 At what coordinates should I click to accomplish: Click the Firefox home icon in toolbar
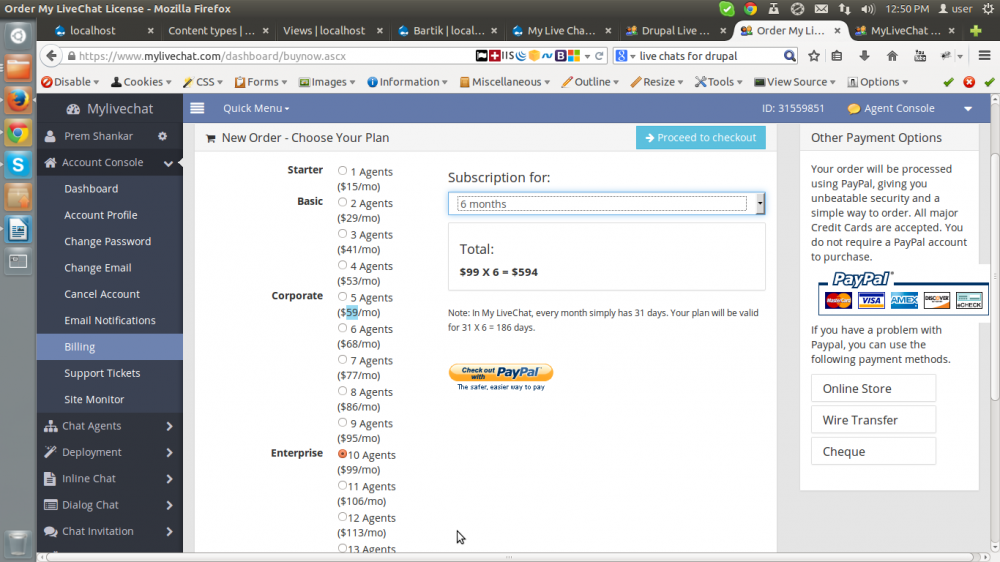(x=892, y=56)
